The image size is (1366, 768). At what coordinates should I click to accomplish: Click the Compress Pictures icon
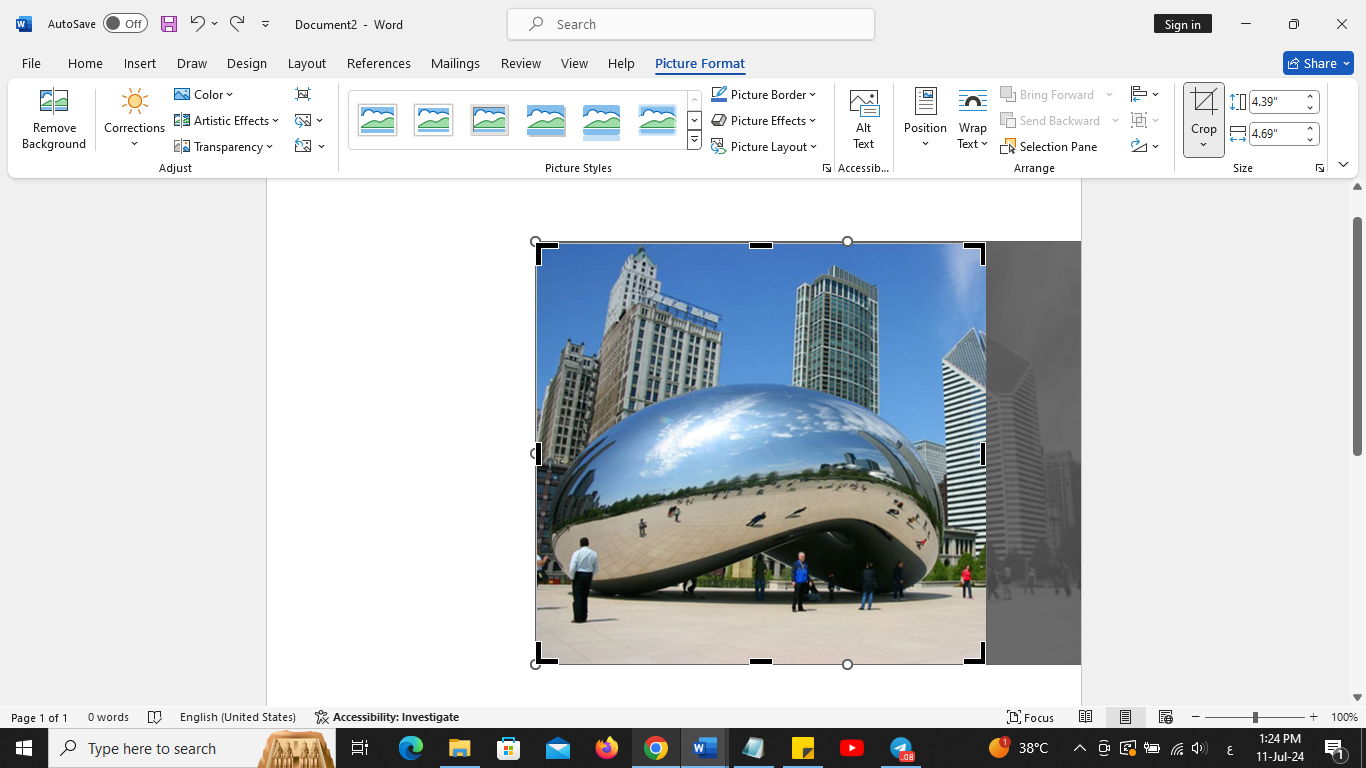click(303, 94)
